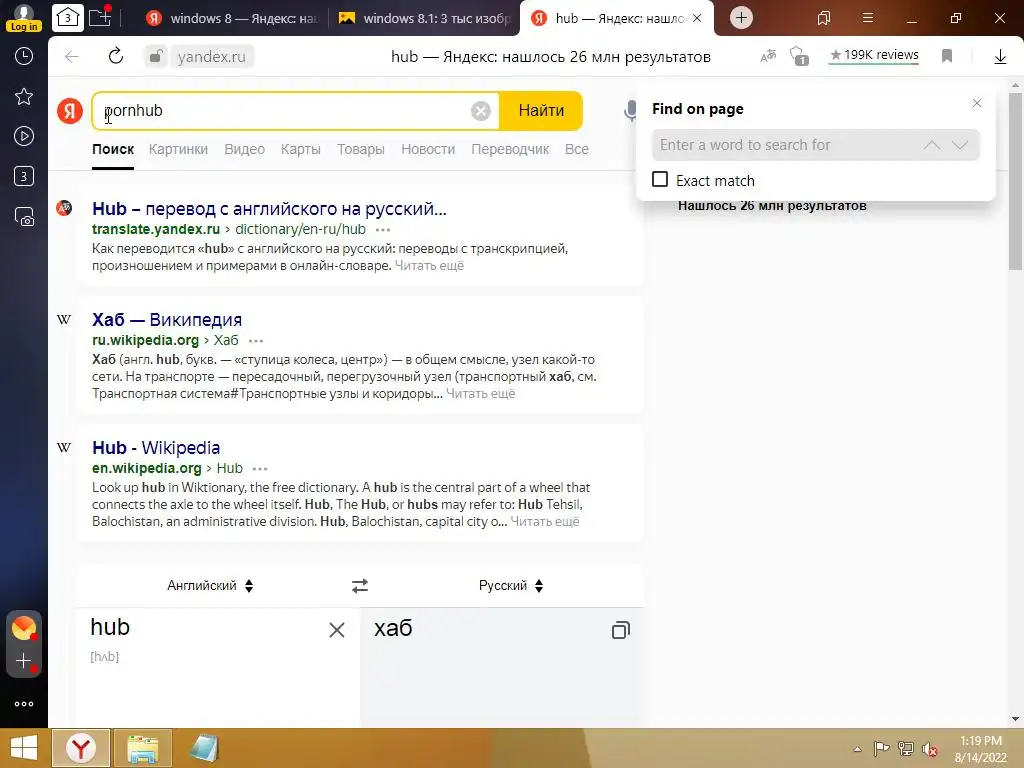Click the back navigation arrow
The image size is (1024, 768).
point(72,57)
